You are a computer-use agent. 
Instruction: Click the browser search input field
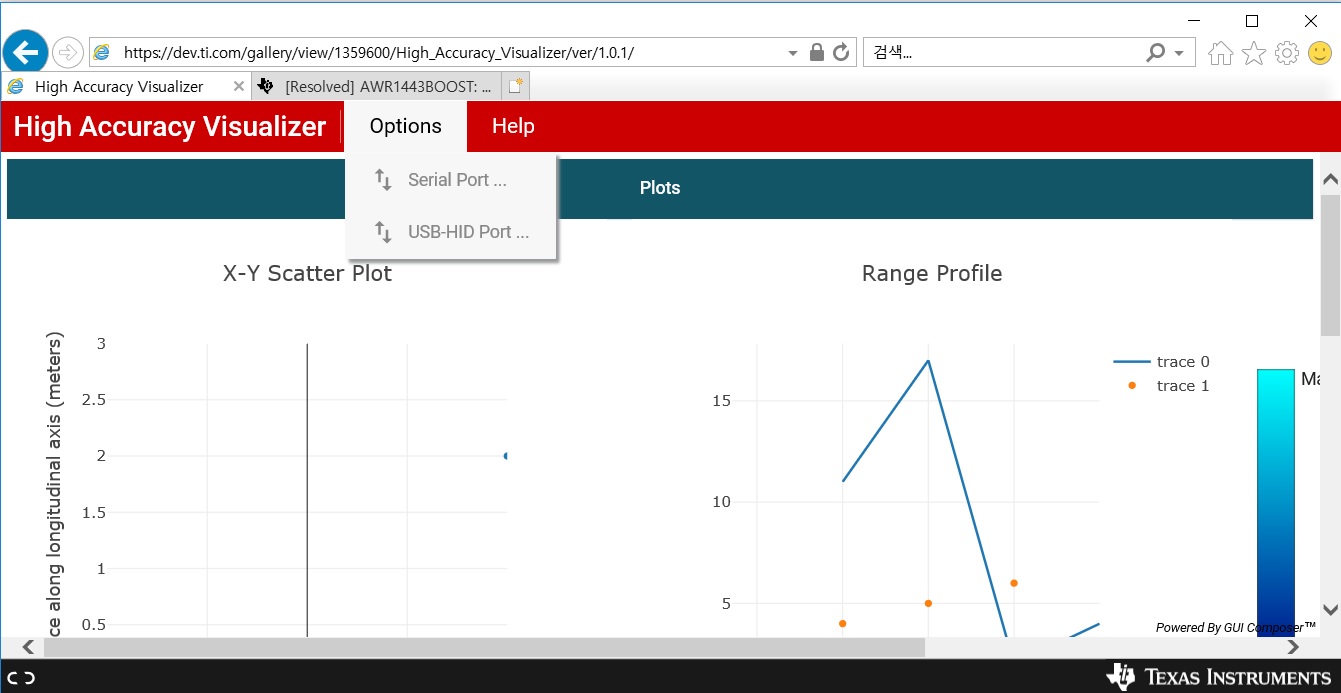click(x=1005, y=53)
